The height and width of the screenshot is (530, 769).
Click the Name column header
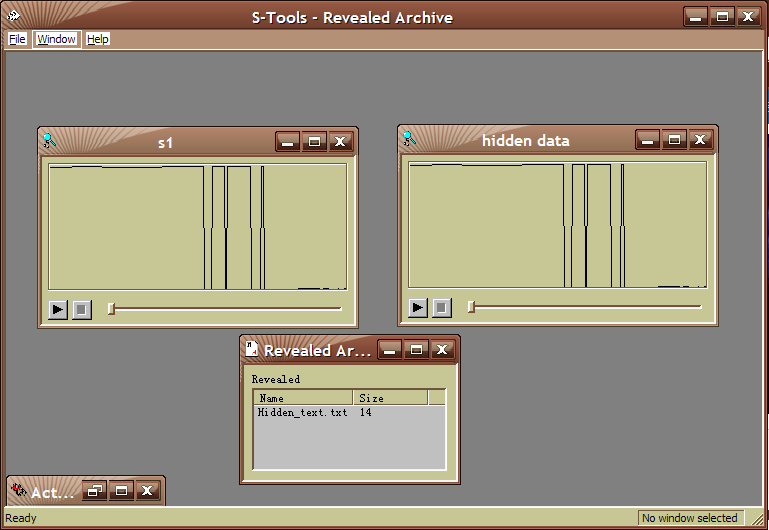(x=304, y=398)
